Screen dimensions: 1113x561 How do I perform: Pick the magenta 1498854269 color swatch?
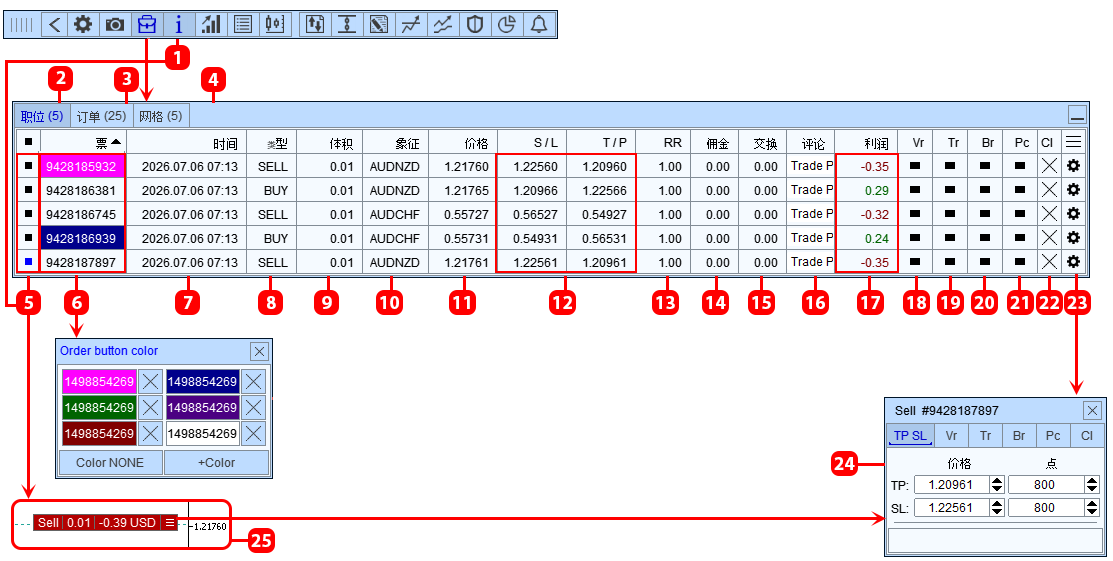click(x=99, y=381)
